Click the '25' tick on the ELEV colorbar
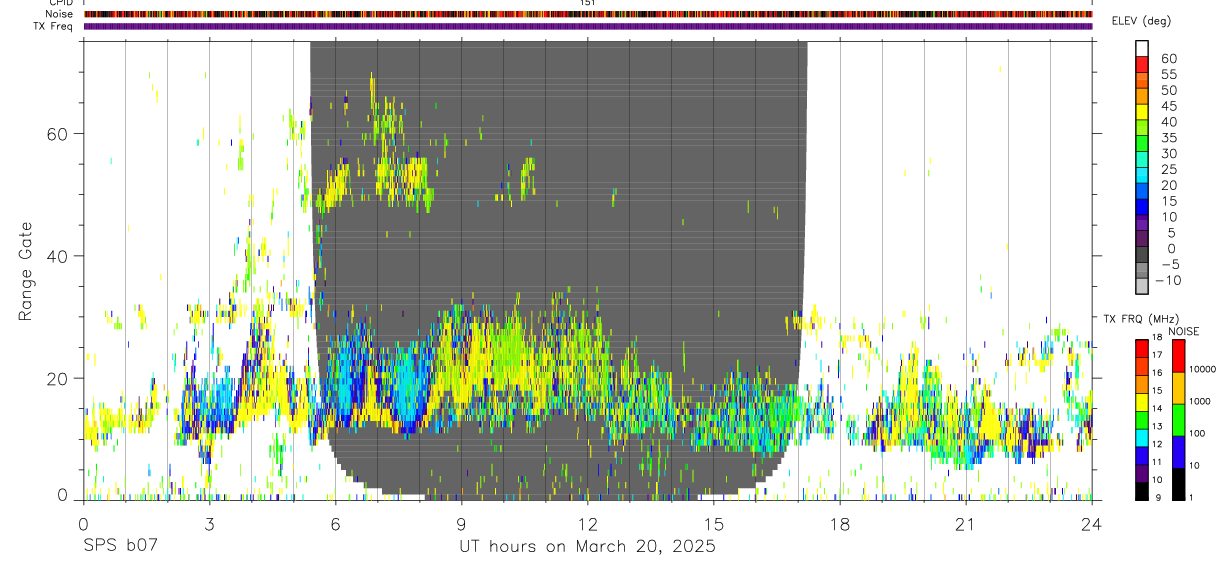The width and height of the screenshot is (1228, 567). tap(1169, 169)
